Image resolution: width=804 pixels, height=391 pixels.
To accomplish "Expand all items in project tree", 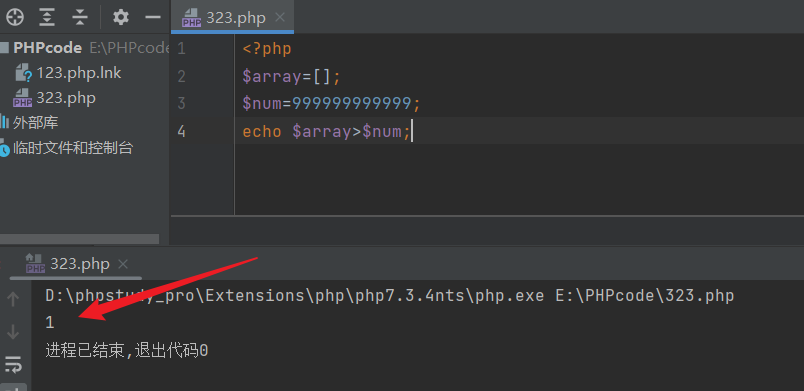I will coord(47,17).
